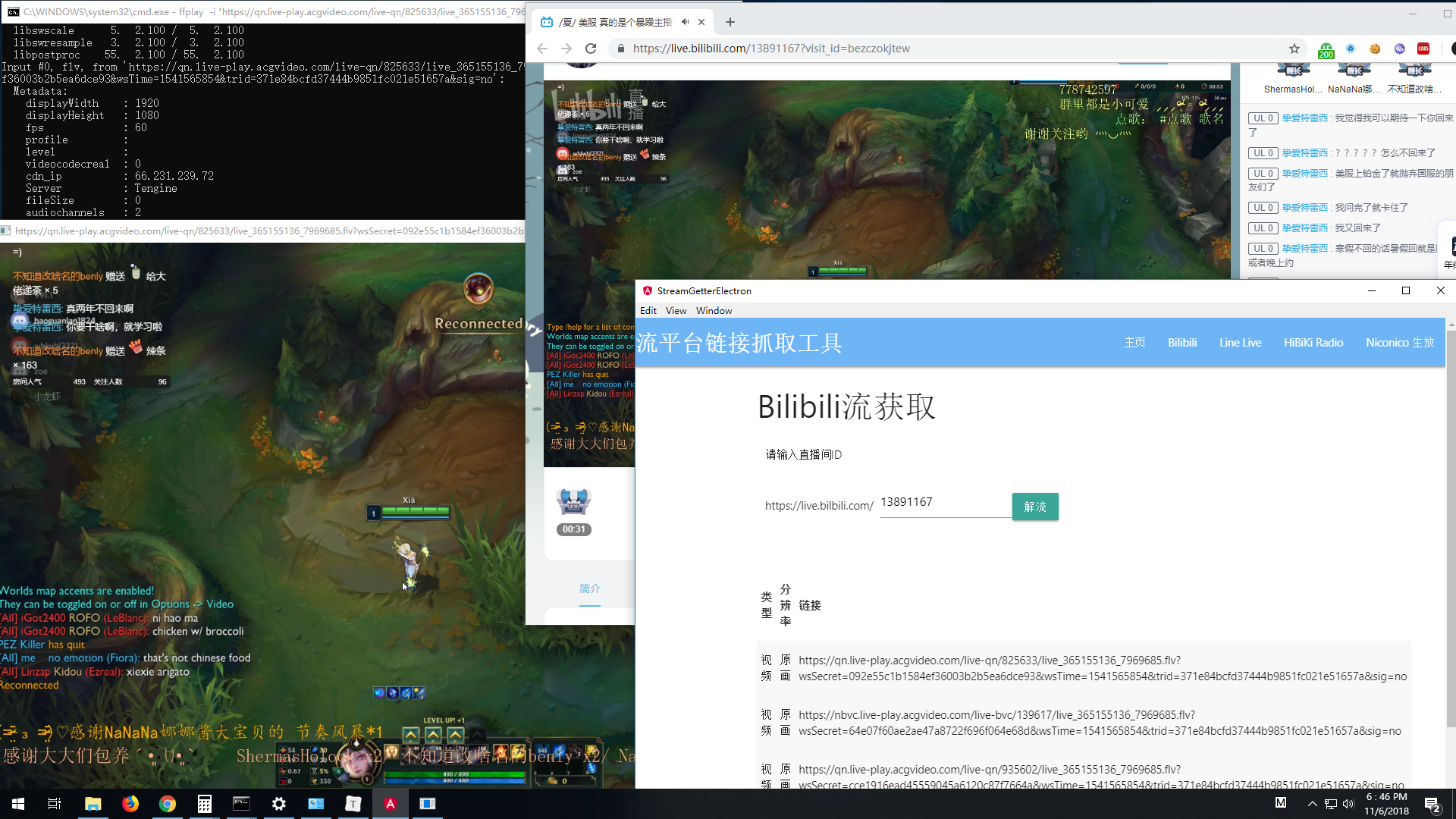
Task: Switch to the Niconico 生放 tab
Action: (1400, 343)
